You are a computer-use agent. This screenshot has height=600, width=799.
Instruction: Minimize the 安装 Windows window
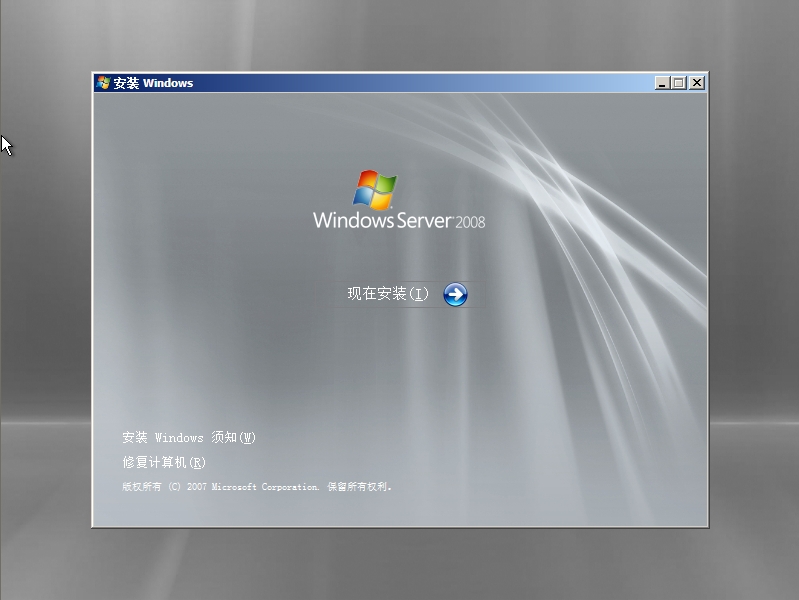pos(662,83)
